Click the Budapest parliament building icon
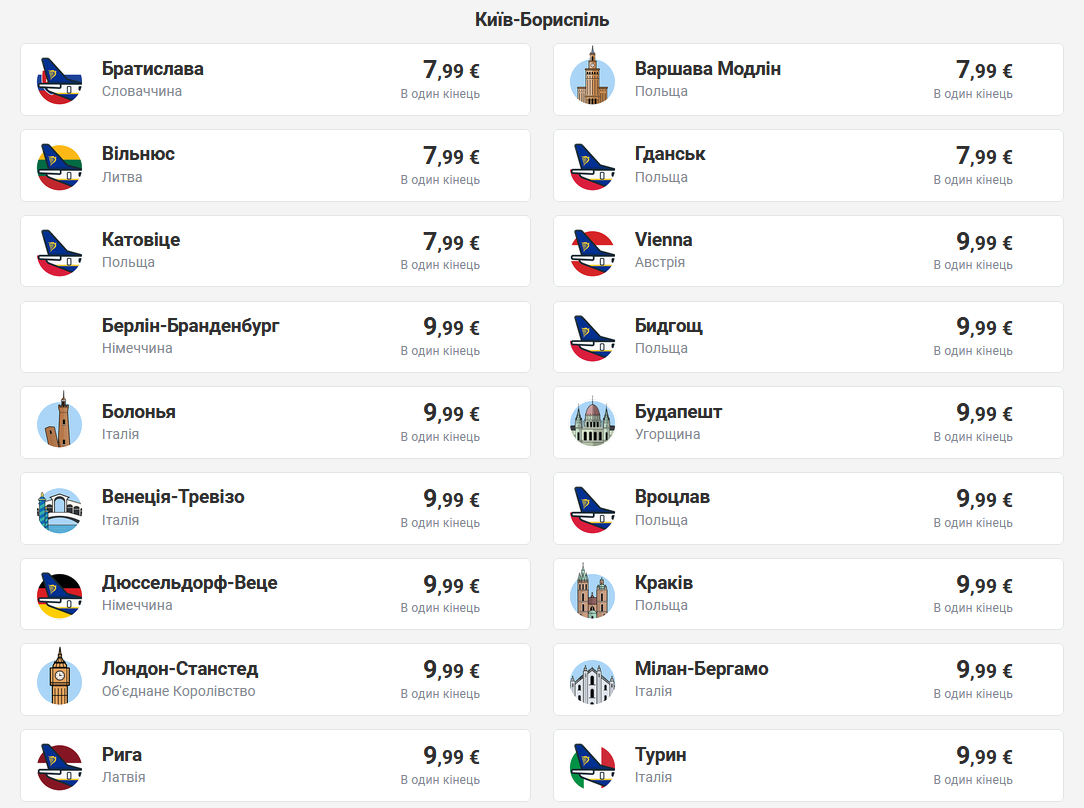Viewport: 1084px width, 808px height. 592,423
